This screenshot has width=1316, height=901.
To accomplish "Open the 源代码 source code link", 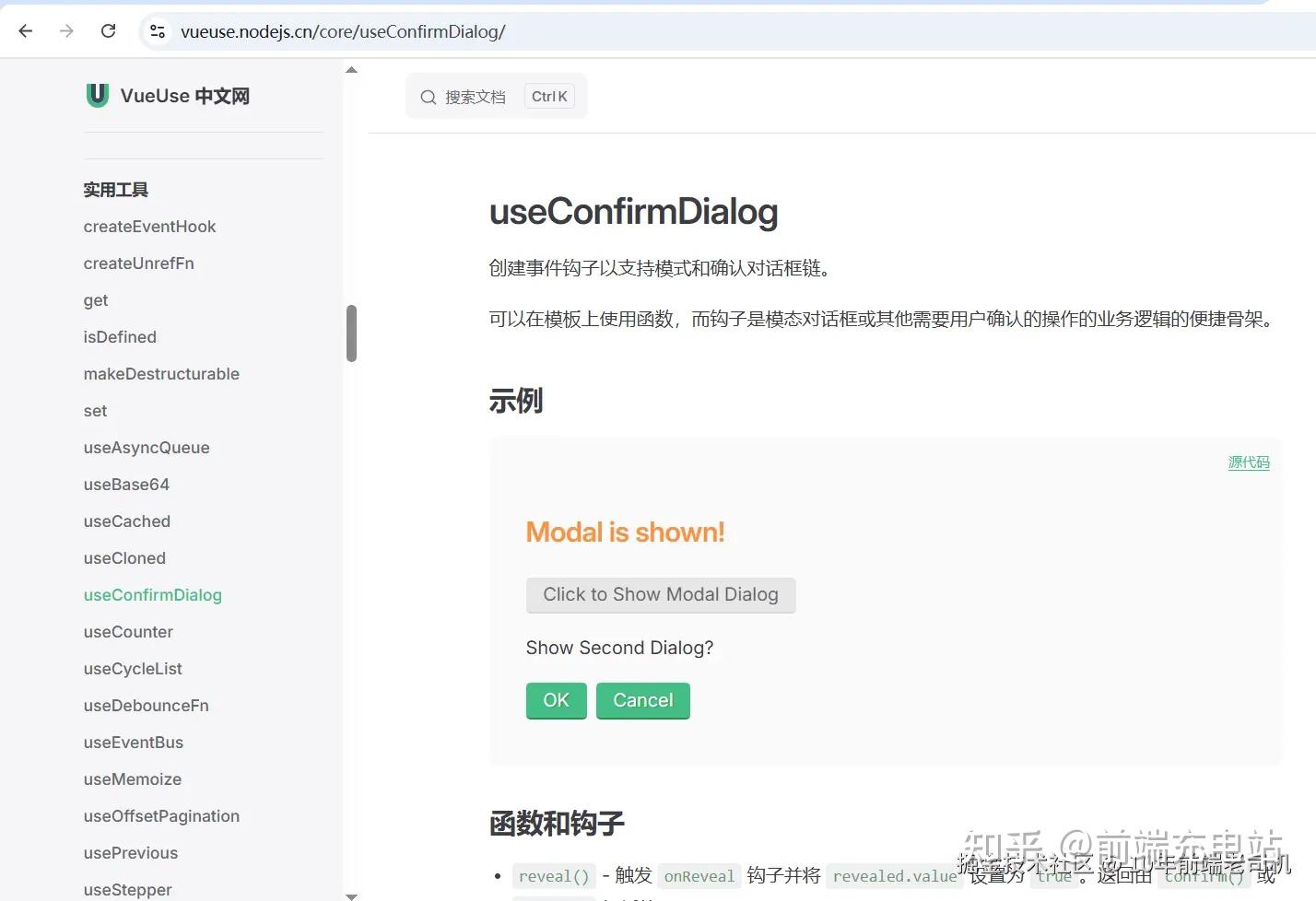I will pos(1249,462).
